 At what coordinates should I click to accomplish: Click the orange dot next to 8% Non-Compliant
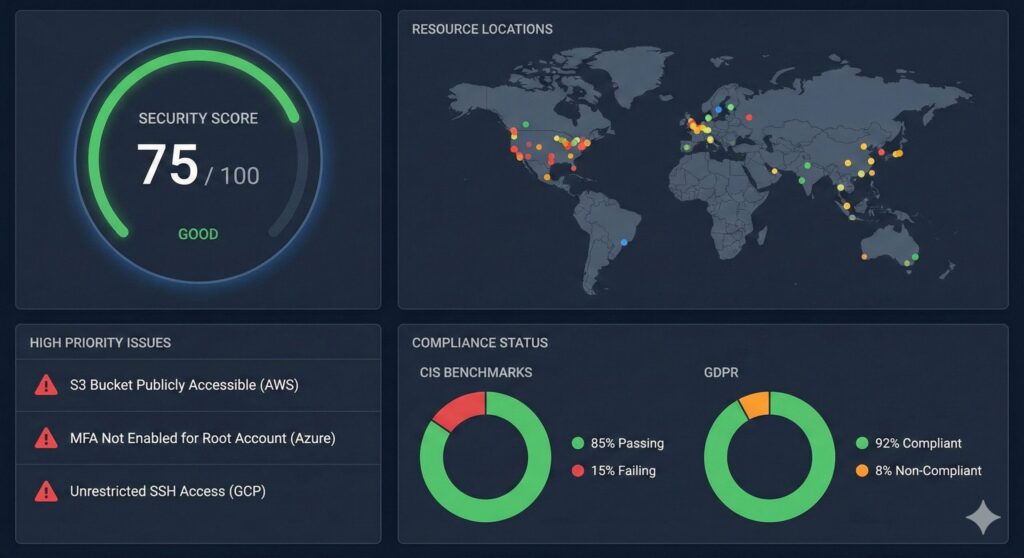(863, 470)
